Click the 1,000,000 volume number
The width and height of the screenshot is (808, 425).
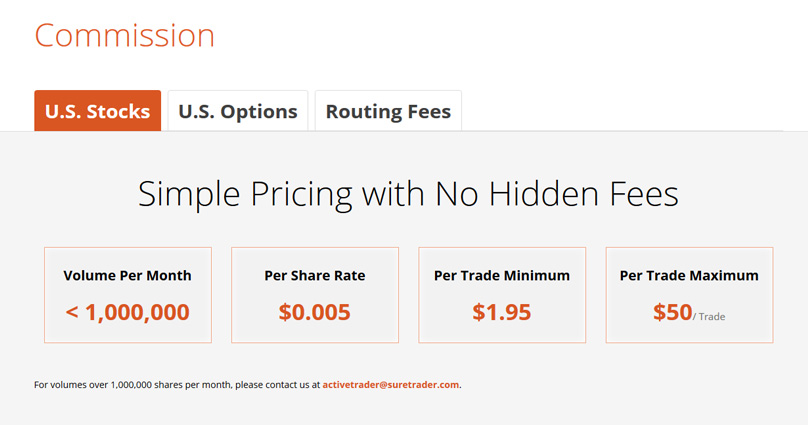click(x=137, y=312)
